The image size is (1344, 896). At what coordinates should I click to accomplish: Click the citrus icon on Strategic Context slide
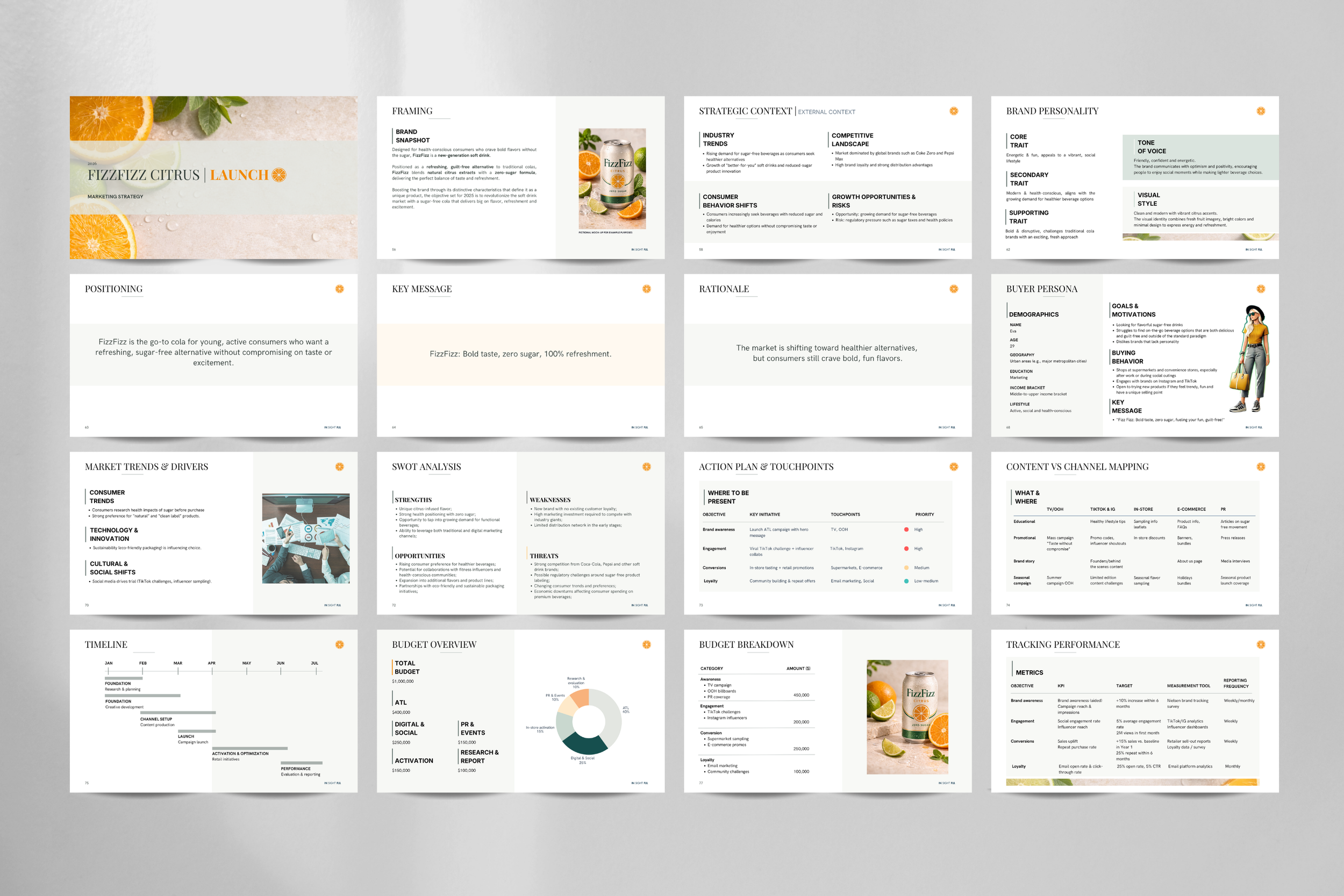tap(954, 111)
